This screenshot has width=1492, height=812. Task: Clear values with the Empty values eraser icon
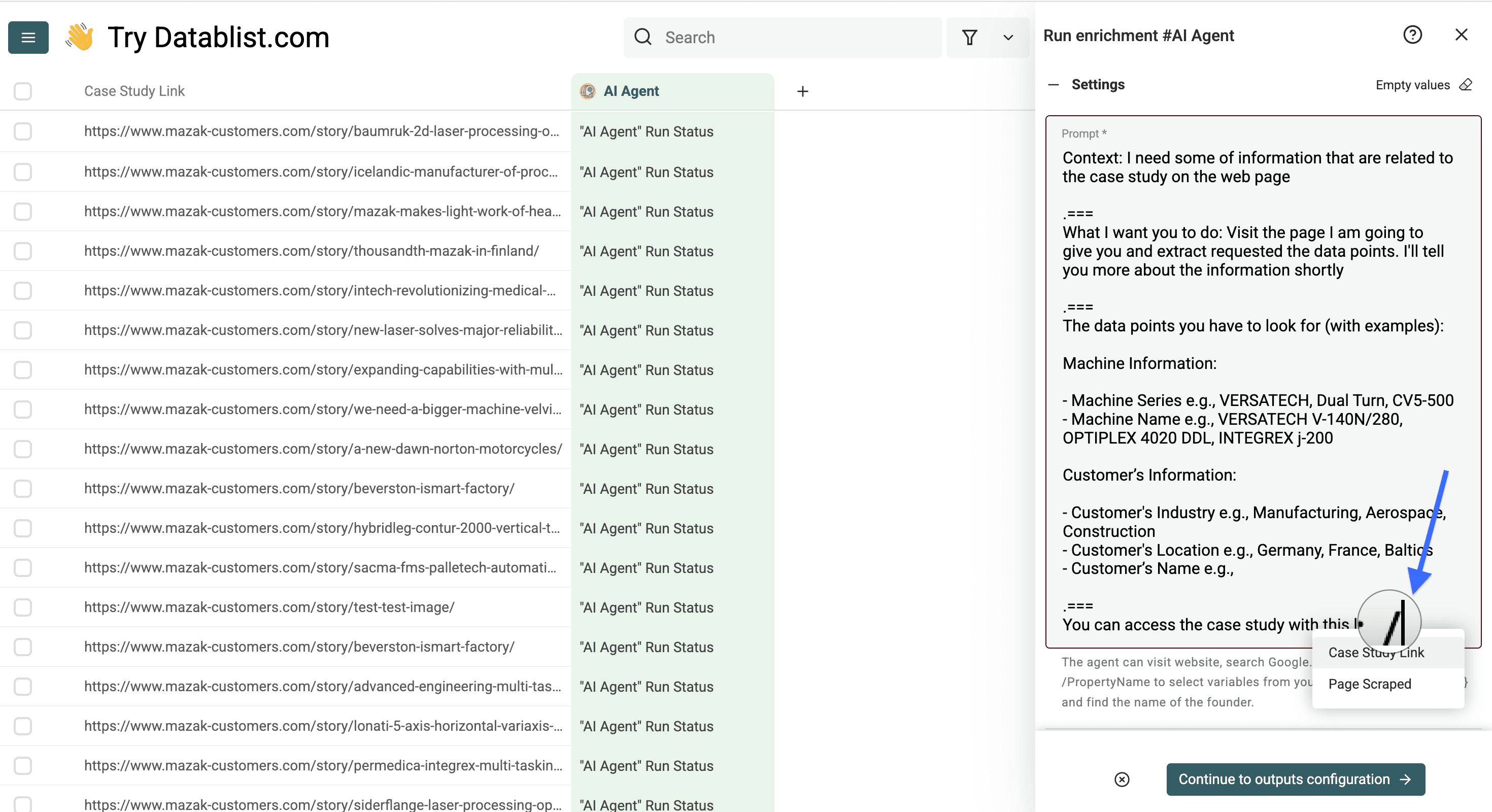[1466, 85]
